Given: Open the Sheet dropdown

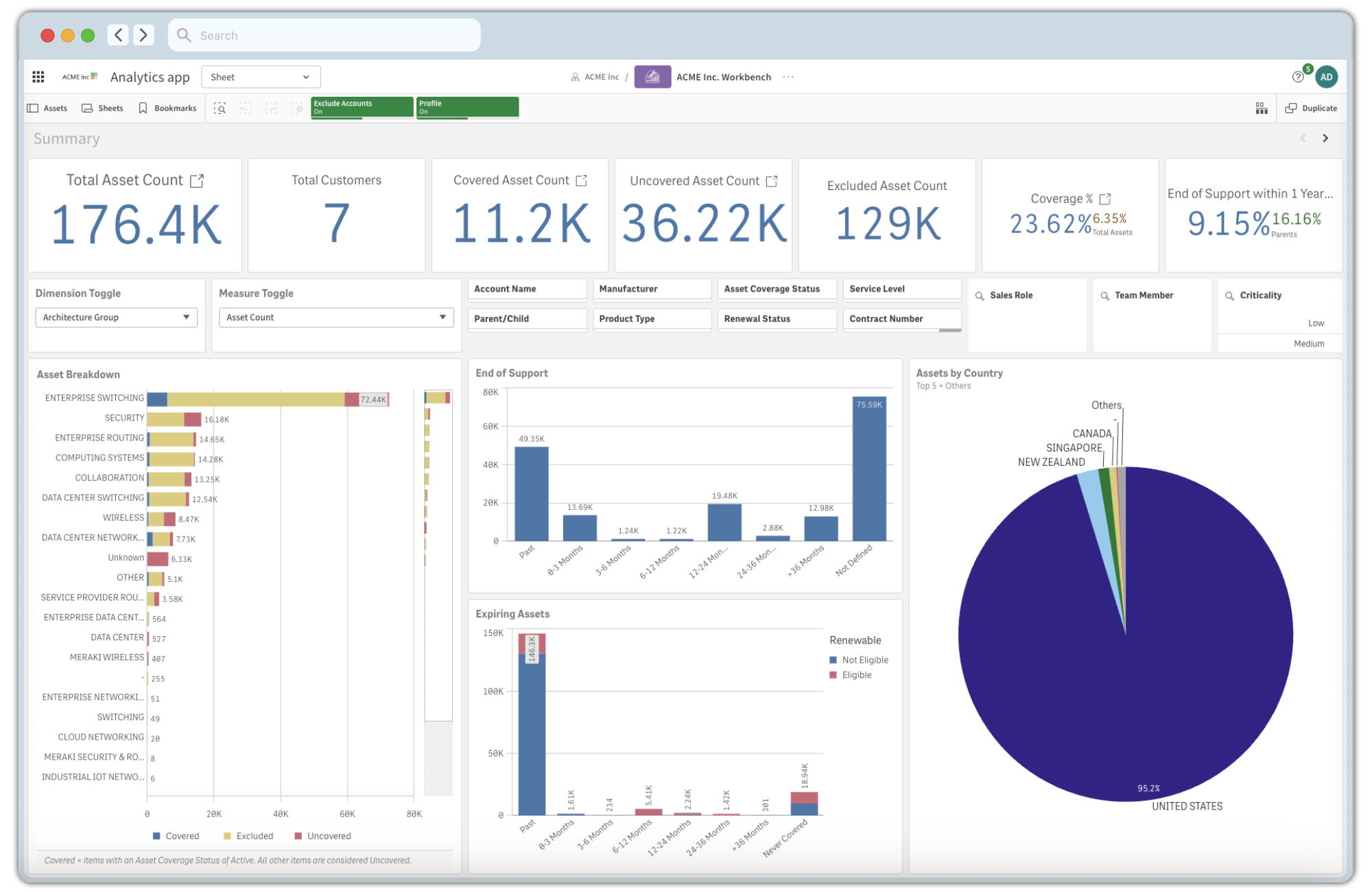Looking at the screenshot, I should coord(261,77).
